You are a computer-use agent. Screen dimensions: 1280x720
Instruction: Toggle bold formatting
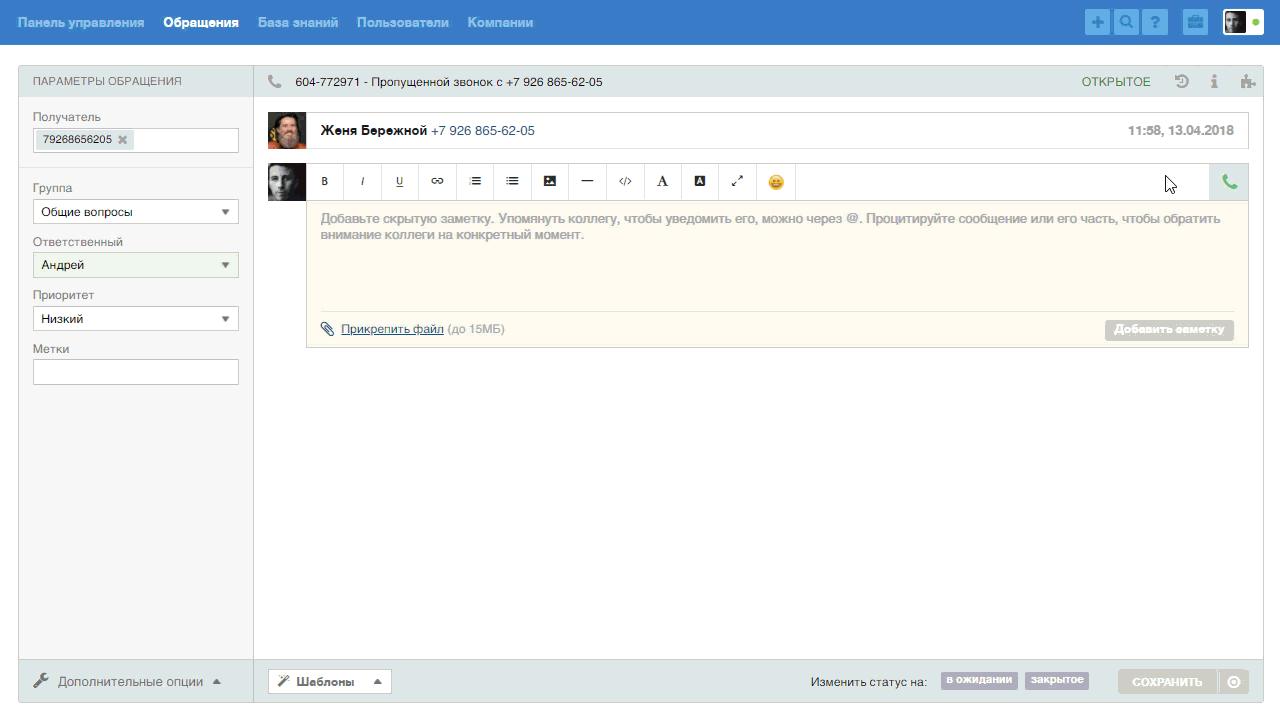coord(325,182)
